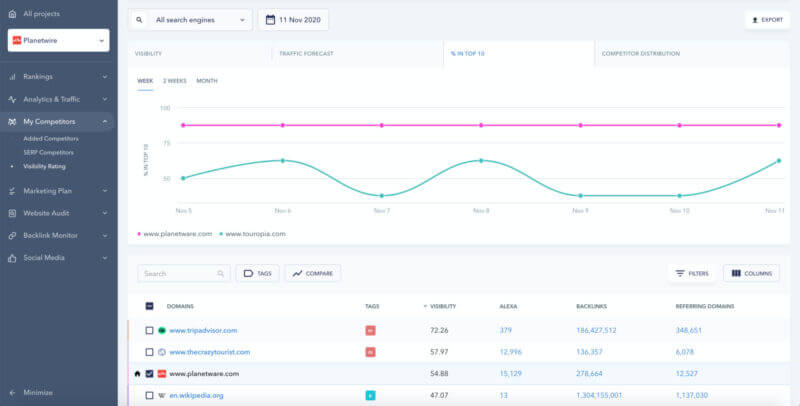The image size is (800, 406).
Task: Expand the Backlink Monitor chevron
Action: pyautogui.click(x=105, y=236)
